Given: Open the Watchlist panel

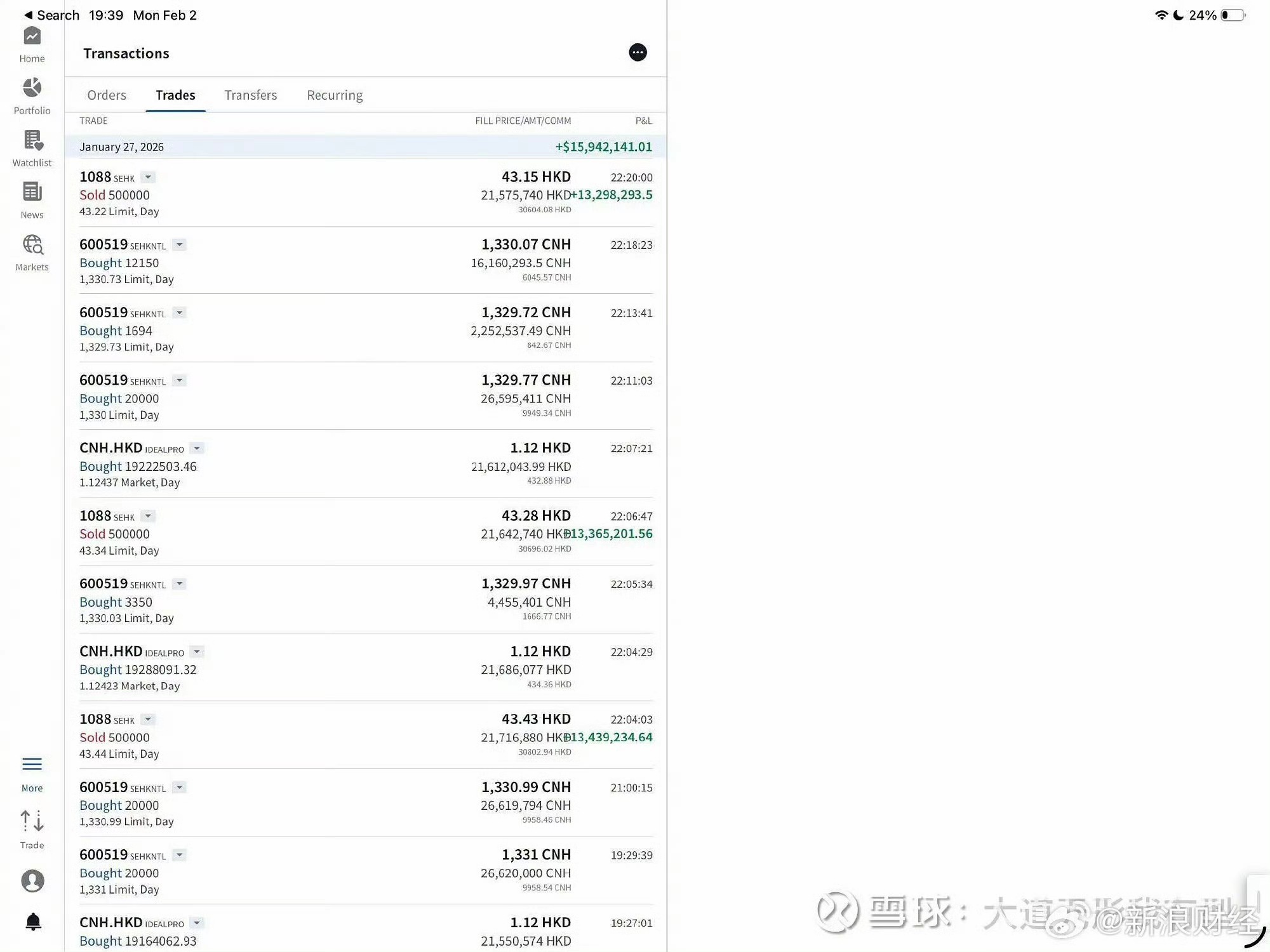Looking at the screenshot, I should (32, 147).
